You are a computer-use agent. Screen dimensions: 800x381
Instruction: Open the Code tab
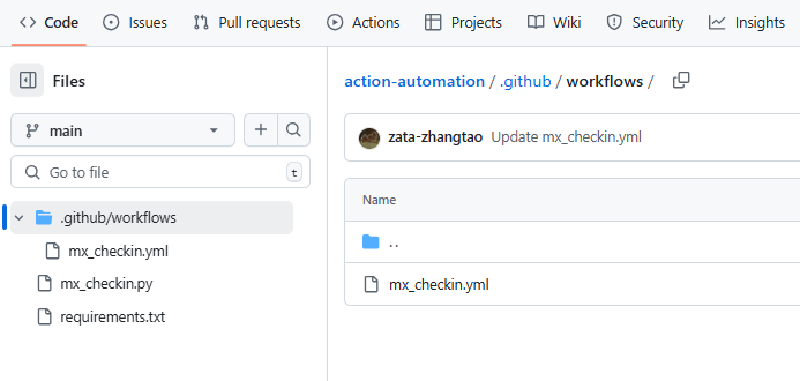(x=49, y=23)
